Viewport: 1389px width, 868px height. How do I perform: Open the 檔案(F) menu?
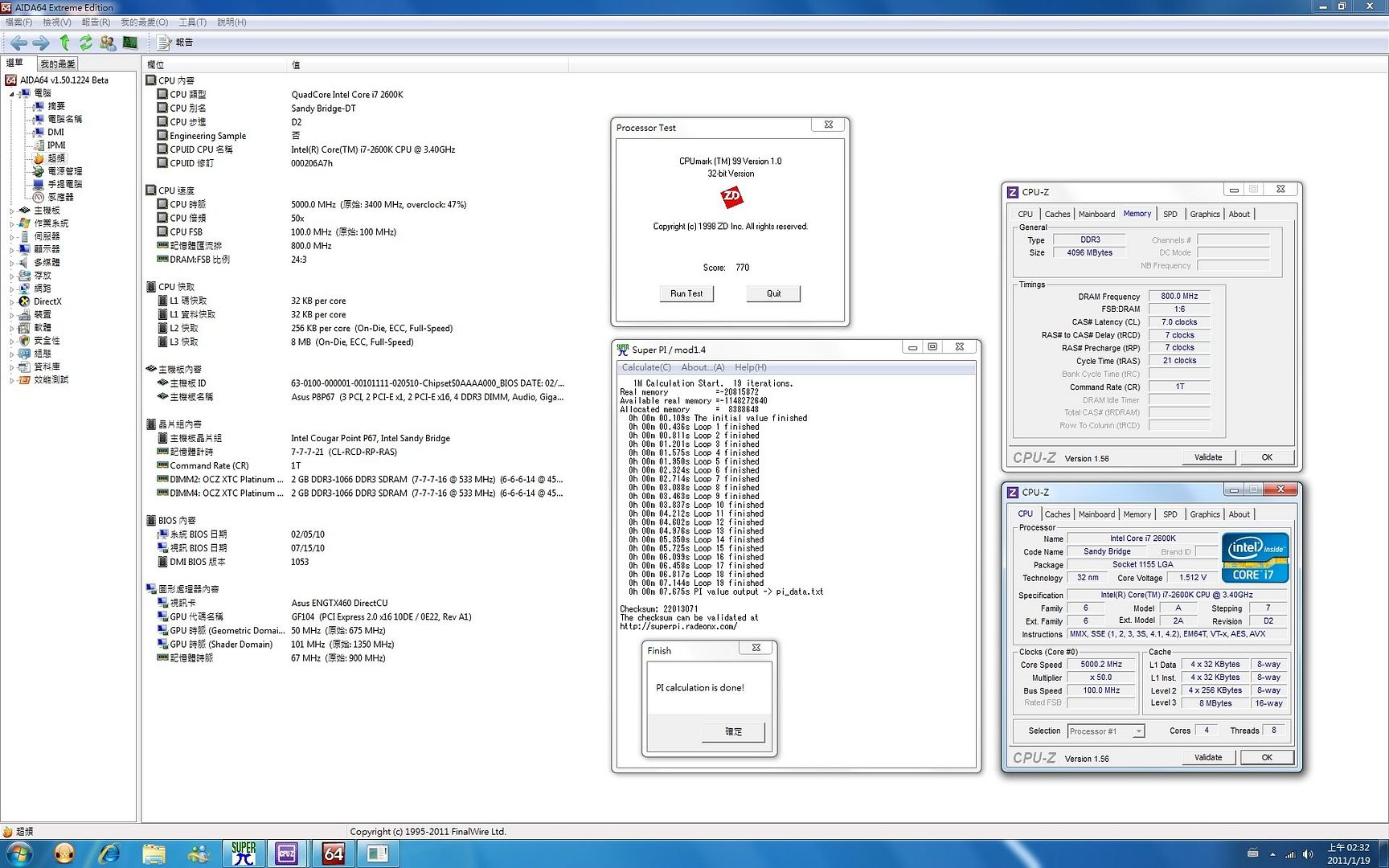click(x=19, y=22)
